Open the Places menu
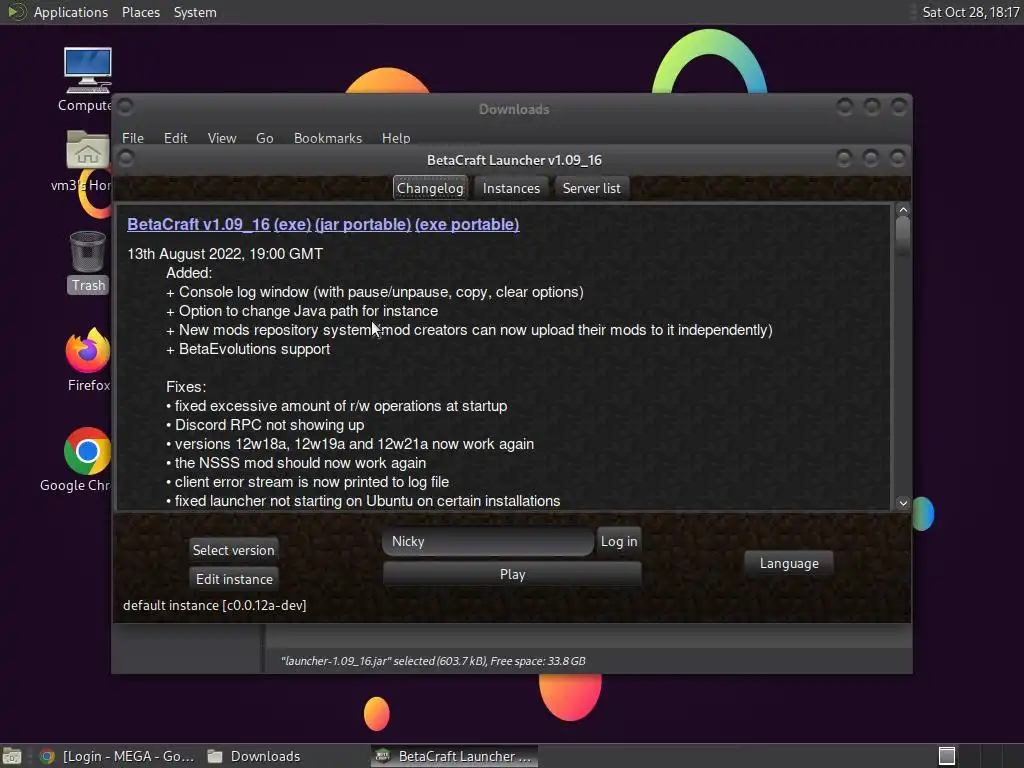Viewport: 1024px width, 768px height. [x=140, y=12]
